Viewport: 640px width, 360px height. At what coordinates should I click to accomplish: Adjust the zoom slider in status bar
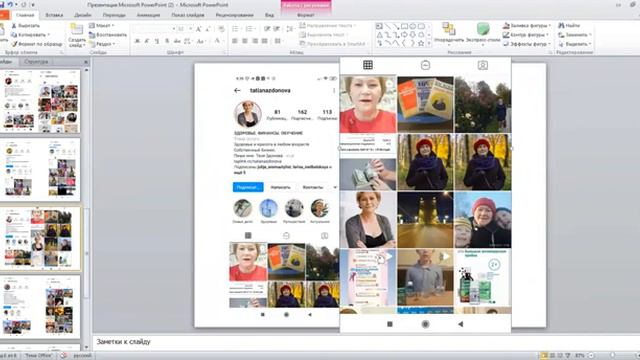(x=612, y=356)
